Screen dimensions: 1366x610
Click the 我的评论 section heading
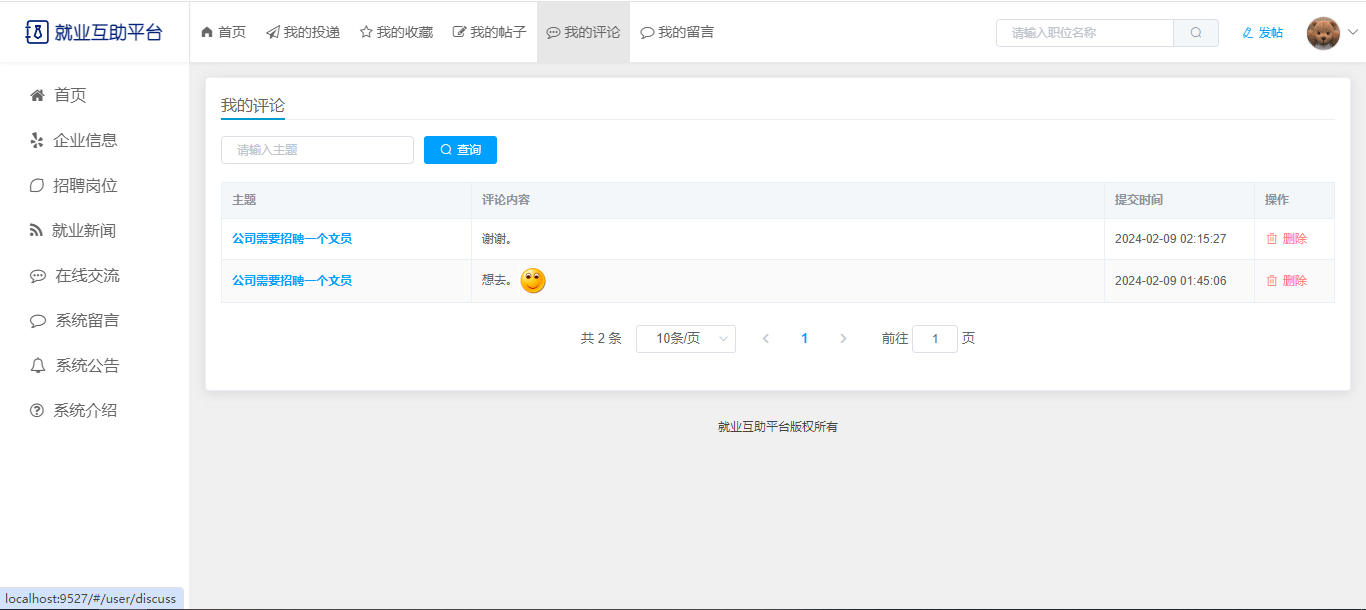[253, 105]
